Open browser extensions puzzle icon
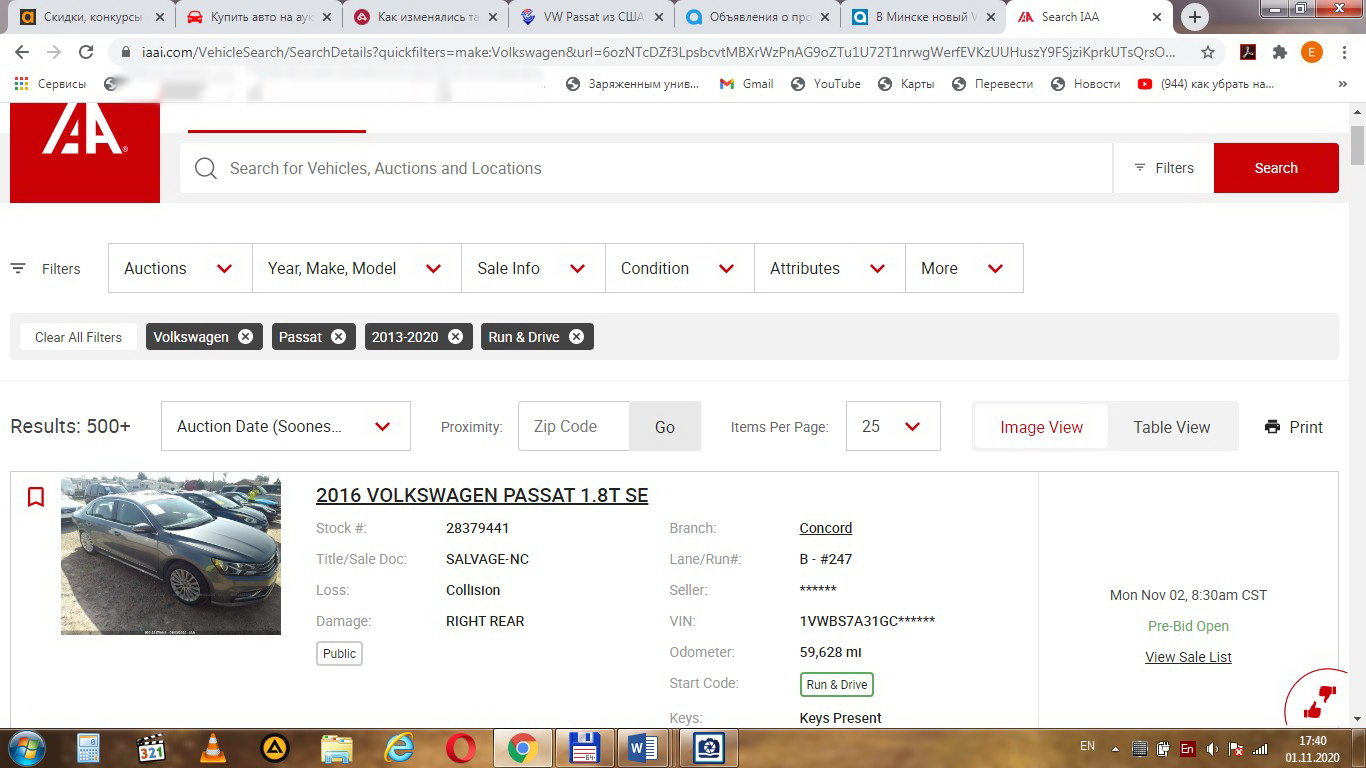1366x768 pixels. click(1280, 52)
